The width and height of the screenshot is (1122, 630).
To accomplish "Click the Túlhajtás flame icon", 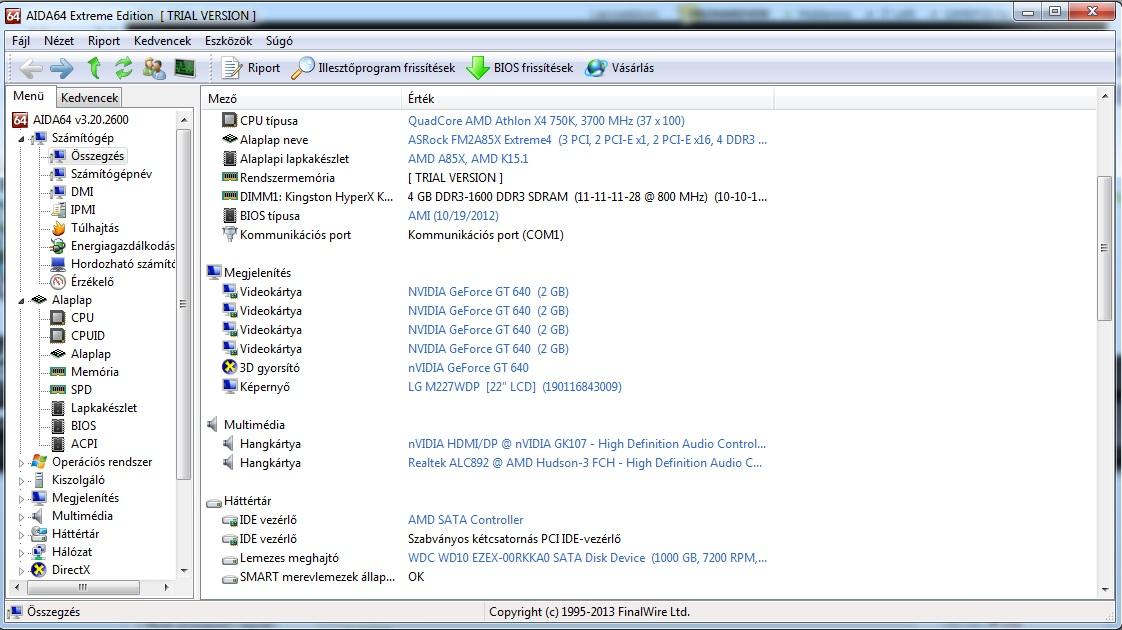I will click(58, 228).
